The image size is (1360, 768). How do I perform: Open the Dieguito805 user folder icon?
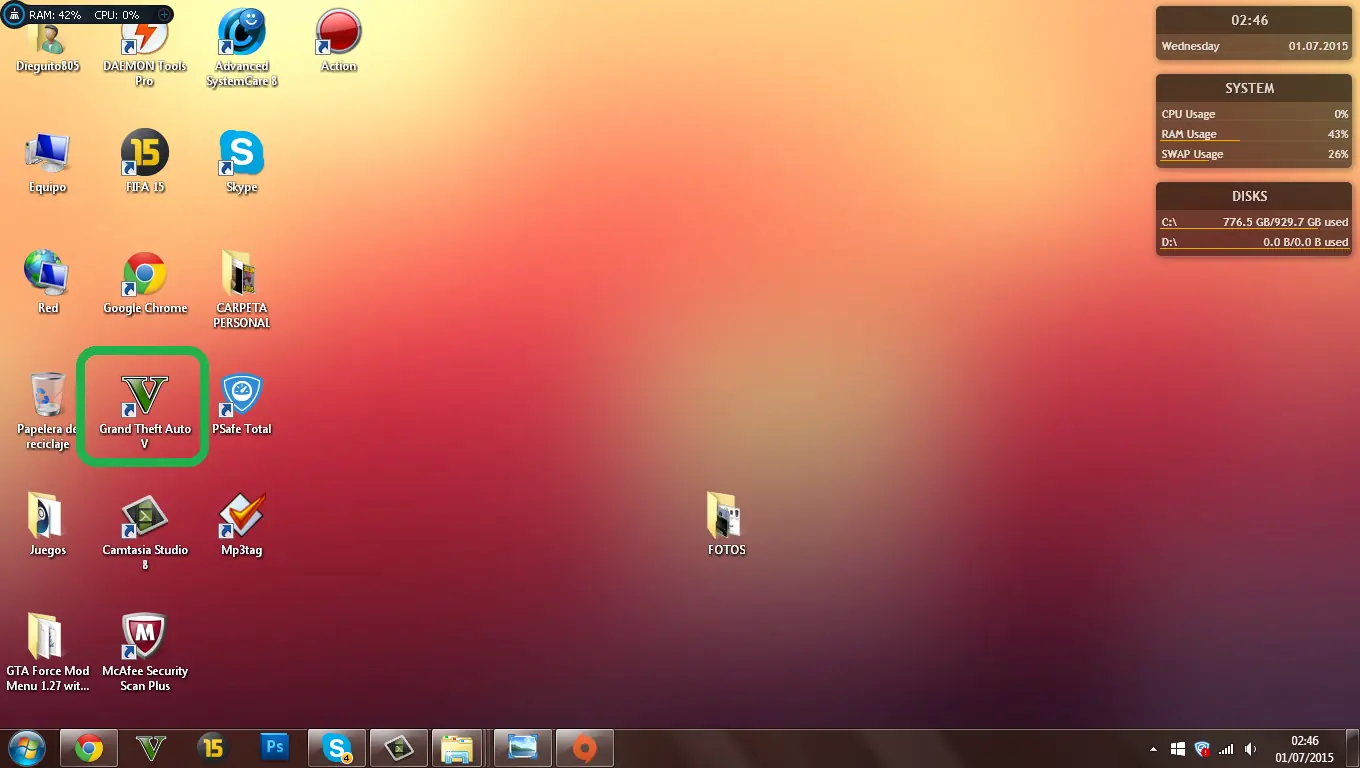(48, 45)
